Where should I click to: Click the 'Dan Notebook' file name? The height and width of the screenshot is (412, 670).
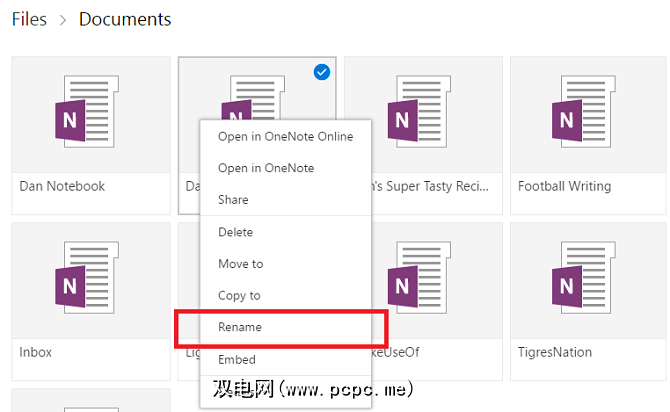pyautogui.click(x=62, y=186)
